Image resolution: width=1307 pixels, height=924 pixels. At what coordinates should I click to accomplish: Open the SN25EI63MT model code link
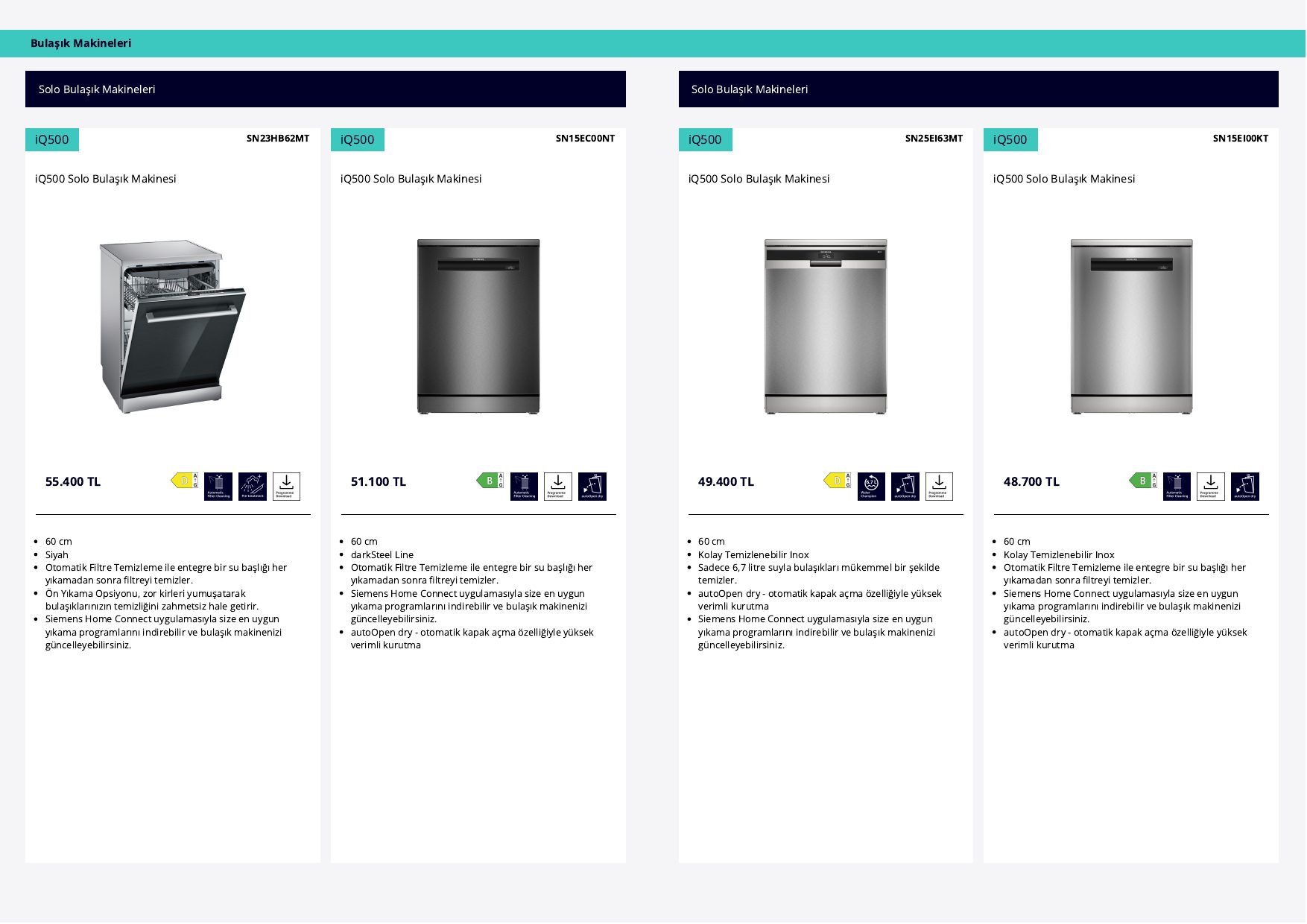(934, 139)
